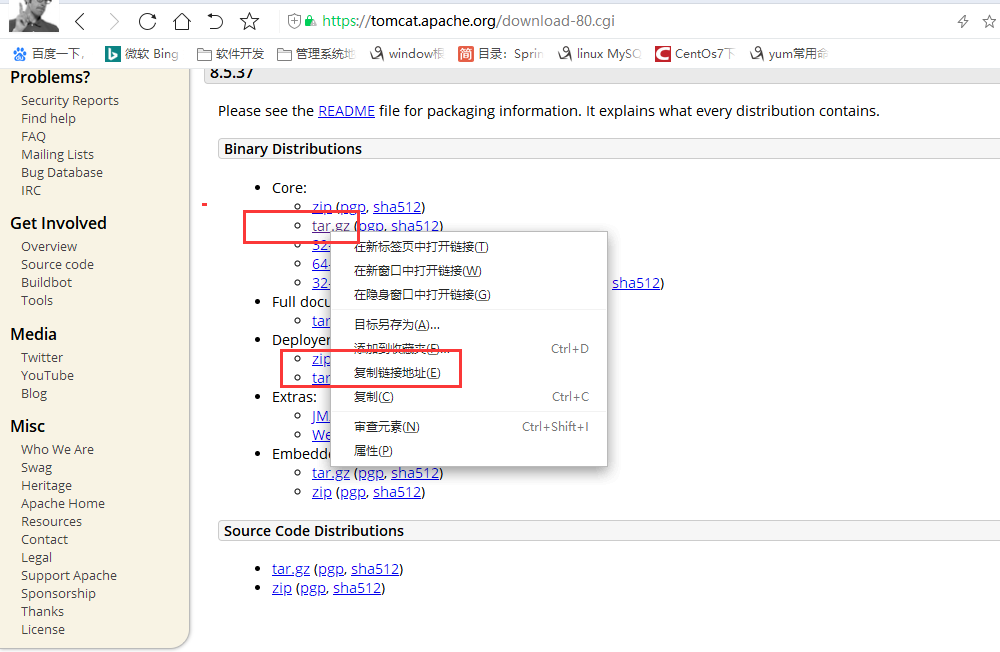Image resolution: width=1000 pixels, height=652 pixels.
Task: Open the yum常用命 bookmark
Action: click(x=788, y=54)
